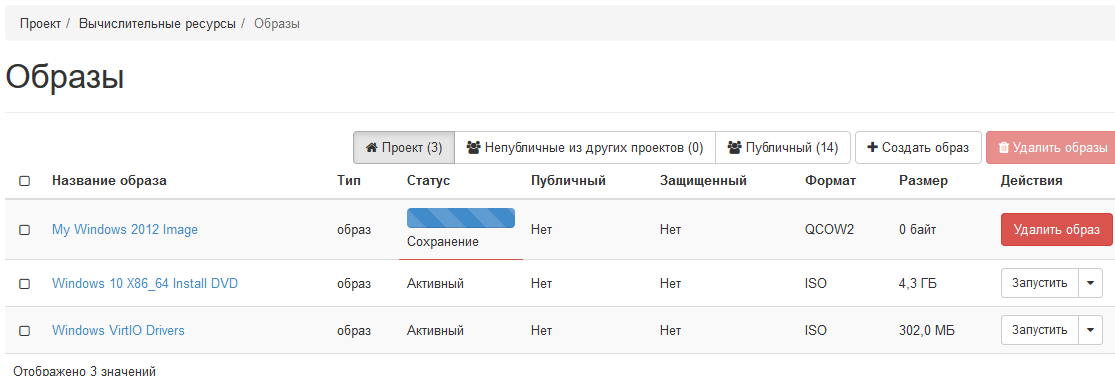
Task: Click the trash icon on Удалить образы
Action: coord(1003,148)
